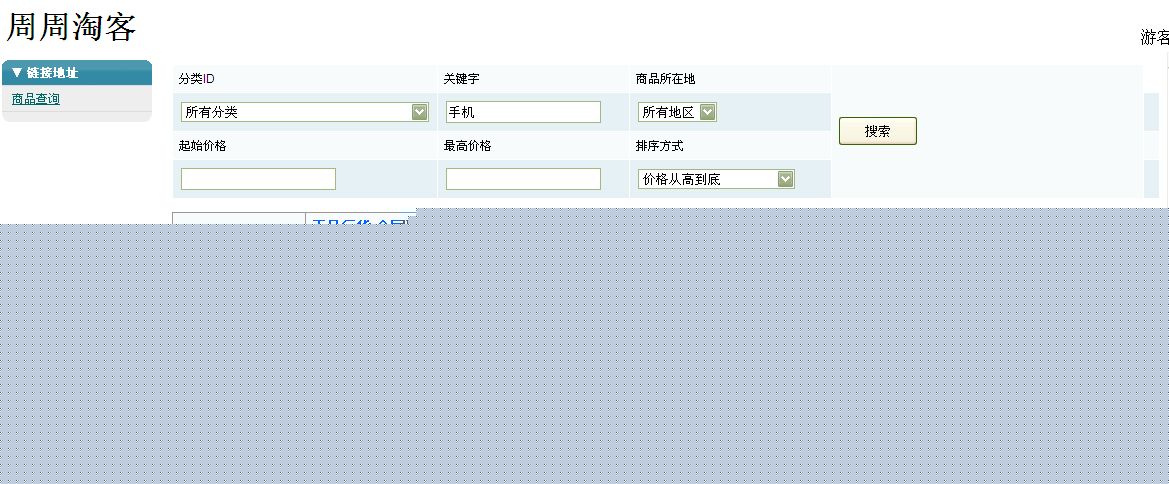Viewport: 1169px width, 484px height.
Task: Click the 排序方式 label
Action: click(659, 146)
